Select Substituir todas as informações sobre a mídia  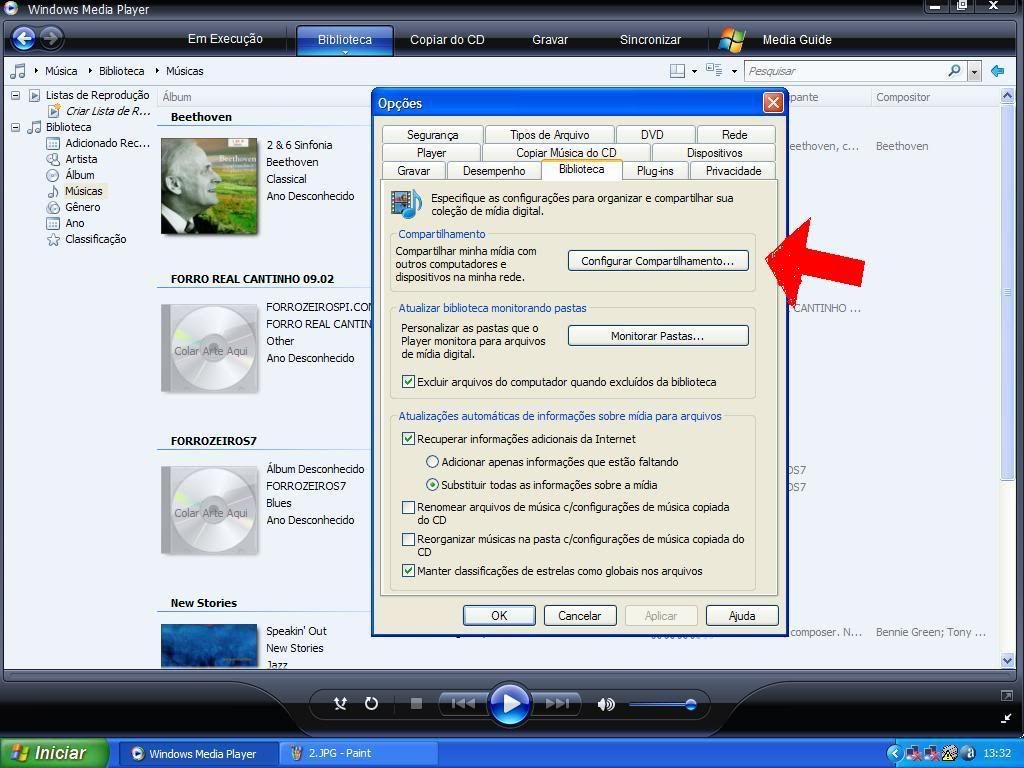pyautogui.click(x=432, y=485)
